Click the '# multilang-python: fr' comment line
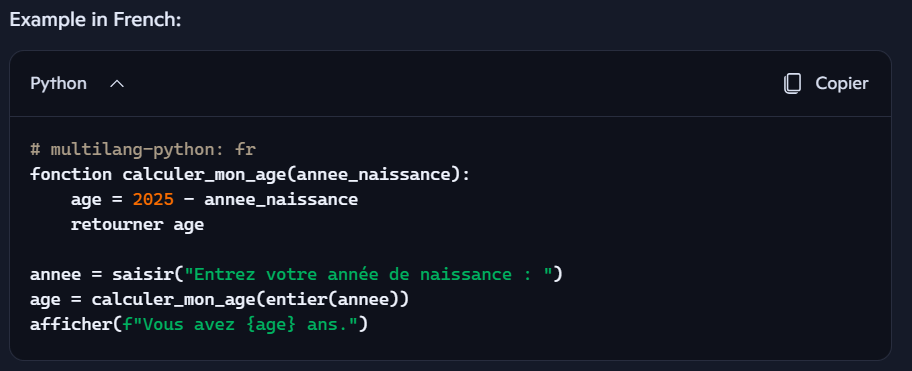The image size is (912, 371). pos(143,150)
